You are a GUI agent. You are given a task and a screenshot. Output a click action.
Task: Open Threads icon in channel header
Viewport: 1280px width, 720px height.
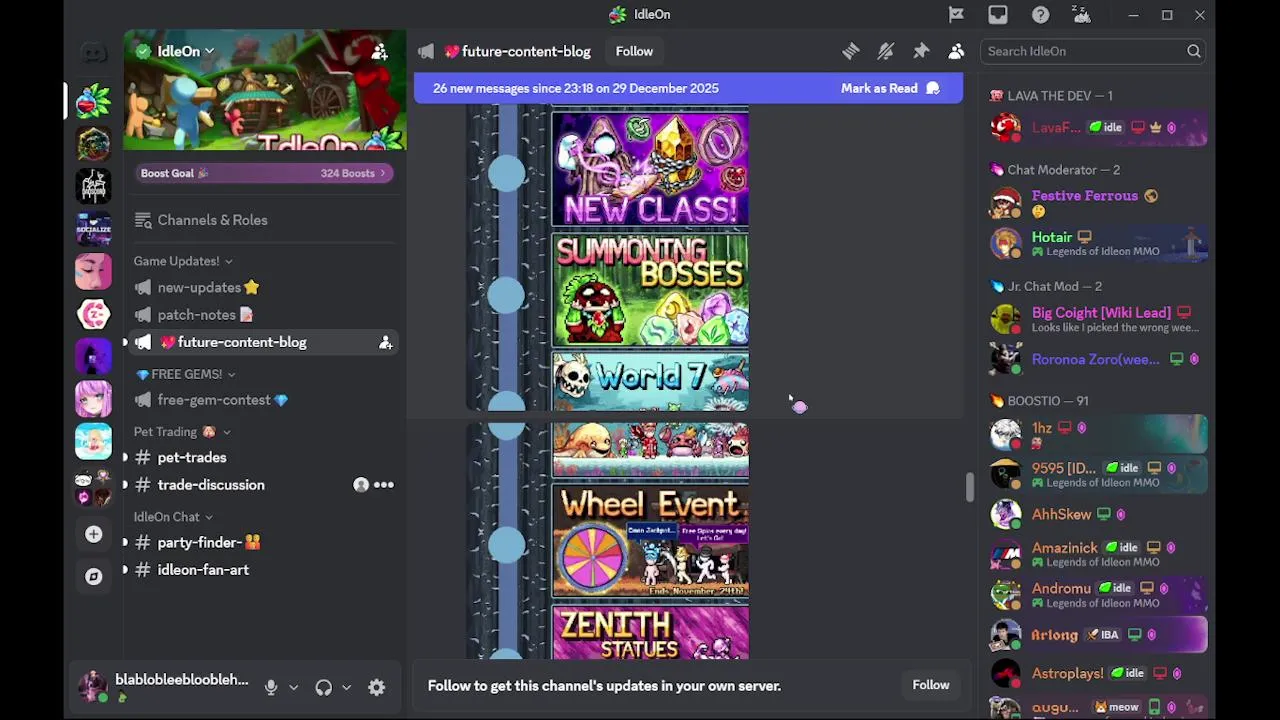pyautogui.click(x=850, y=51)
